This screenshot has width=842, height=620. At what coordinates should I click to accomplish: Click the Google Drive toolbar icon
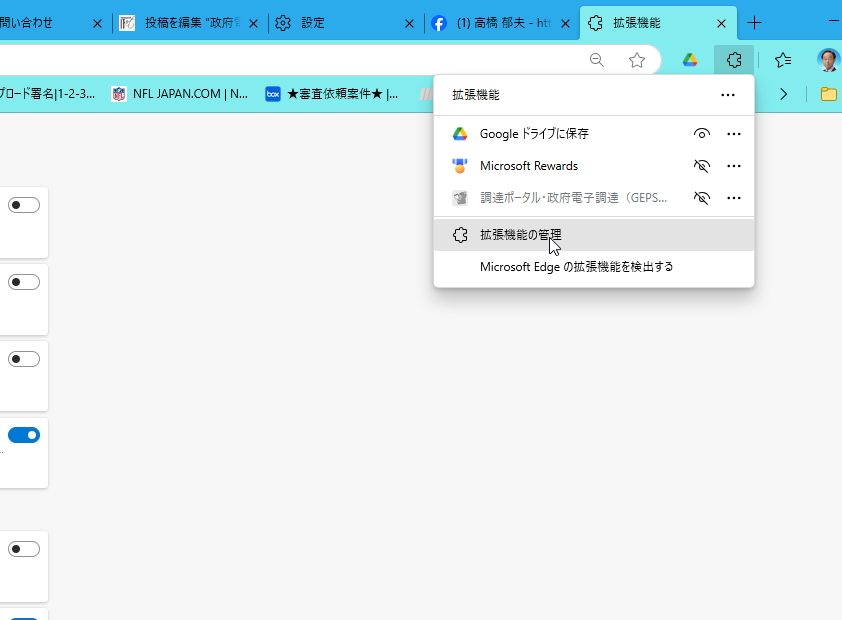coord(690,60)
